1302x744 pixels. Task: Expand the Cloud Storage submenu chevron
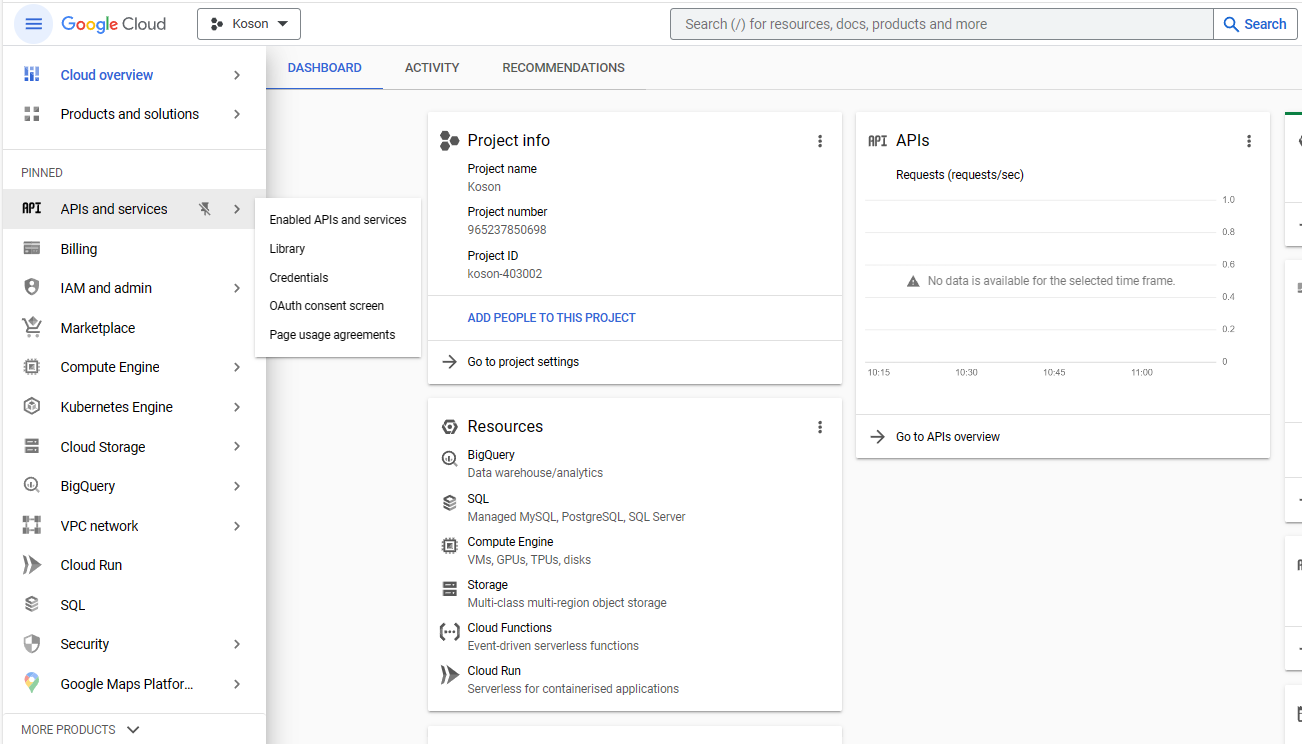(237, 446)
